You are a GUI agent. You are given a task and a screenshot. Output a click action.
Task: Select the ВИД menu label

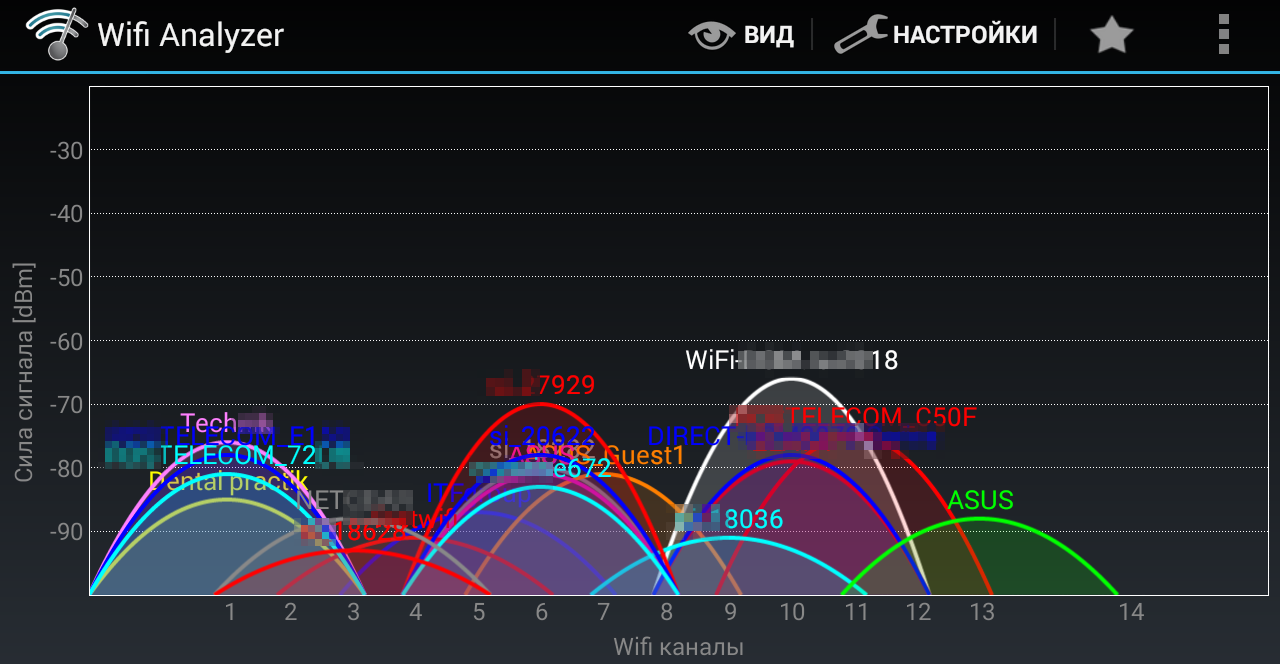pos(768,35)
